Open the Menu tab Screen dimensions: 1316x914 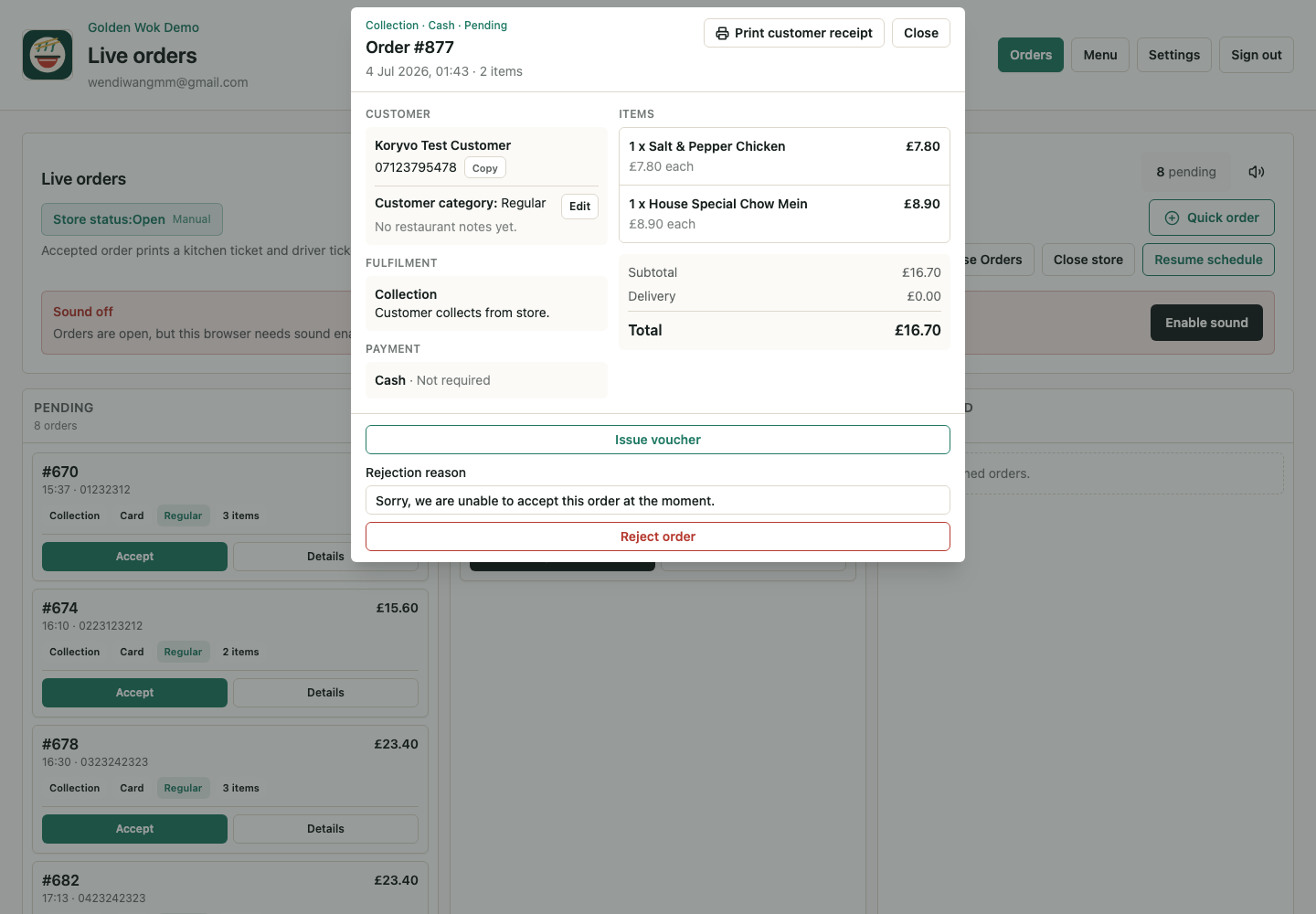point(1100,55)
